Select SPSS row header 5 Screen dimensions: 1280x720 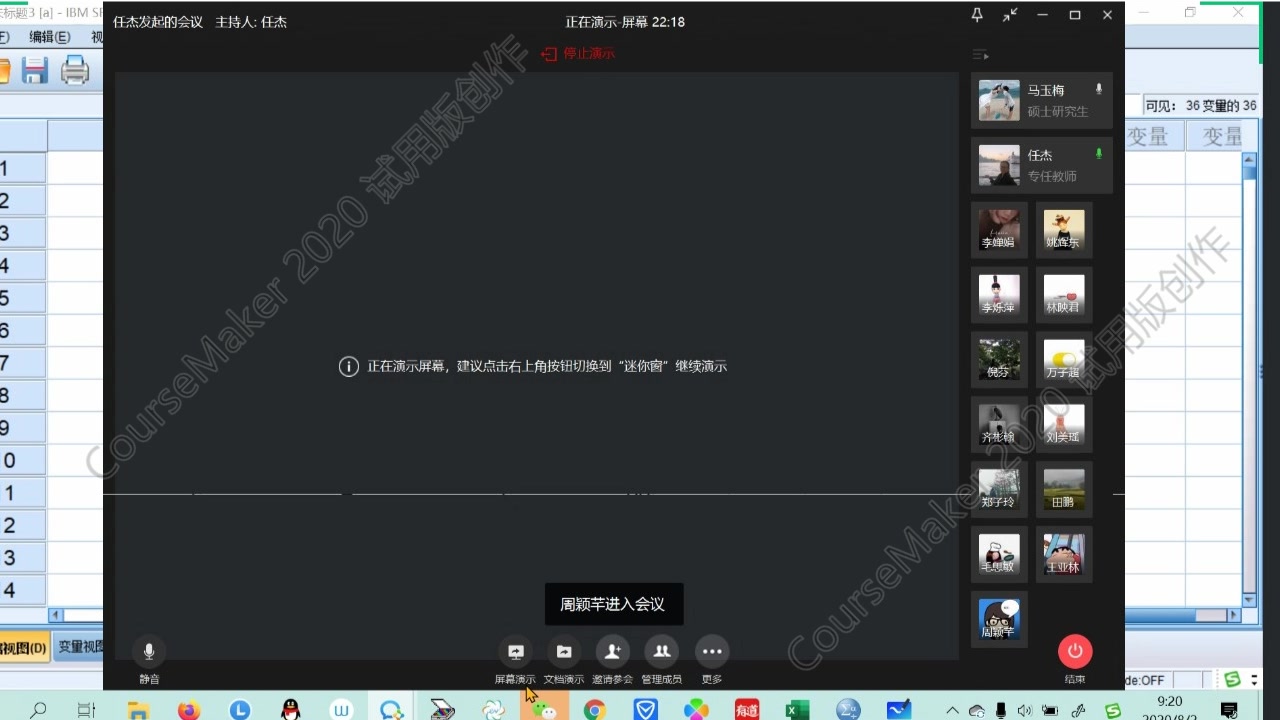(x=22, y=298)
